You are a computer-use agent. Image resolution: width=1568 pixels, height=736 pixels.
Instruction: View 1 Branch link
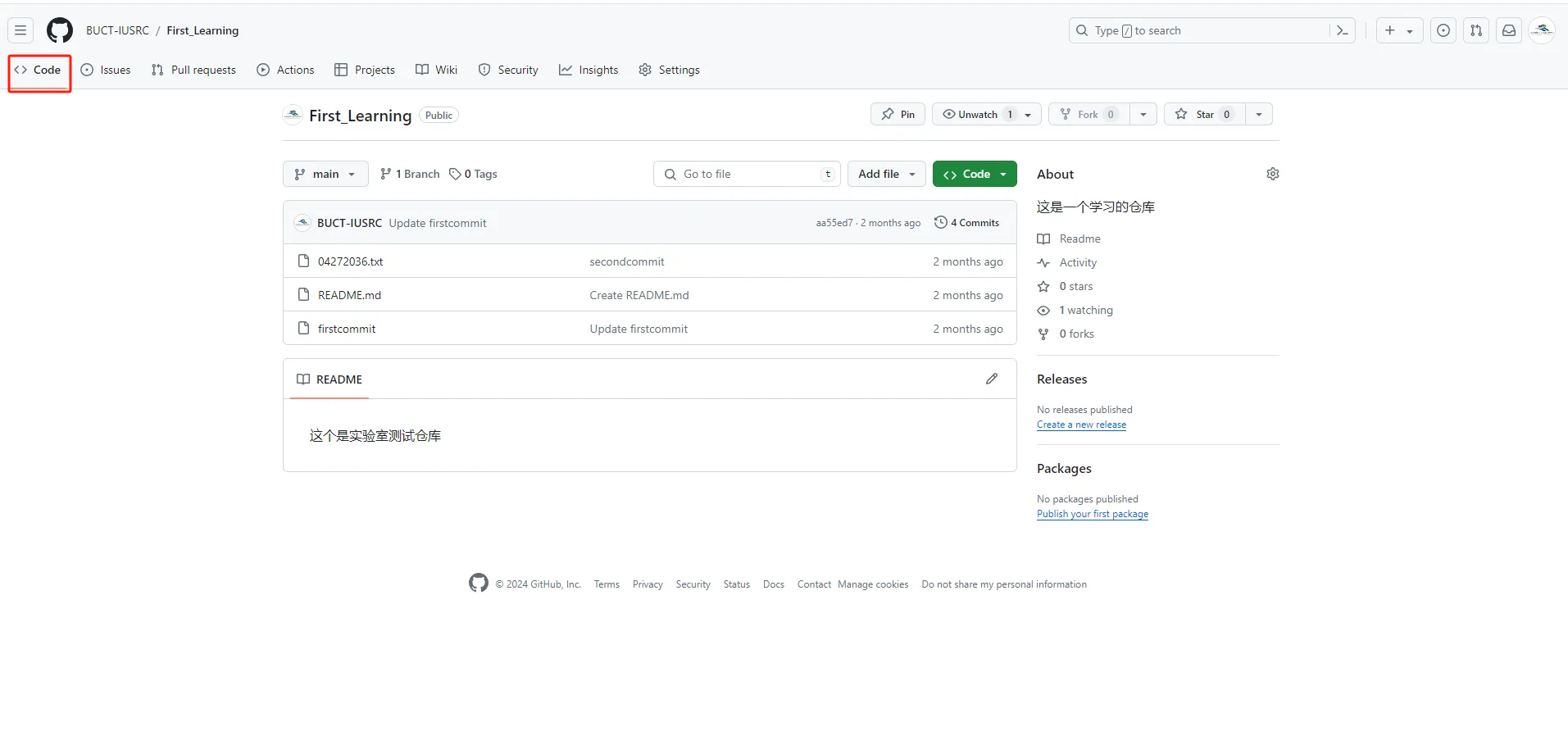click(410, 174)
